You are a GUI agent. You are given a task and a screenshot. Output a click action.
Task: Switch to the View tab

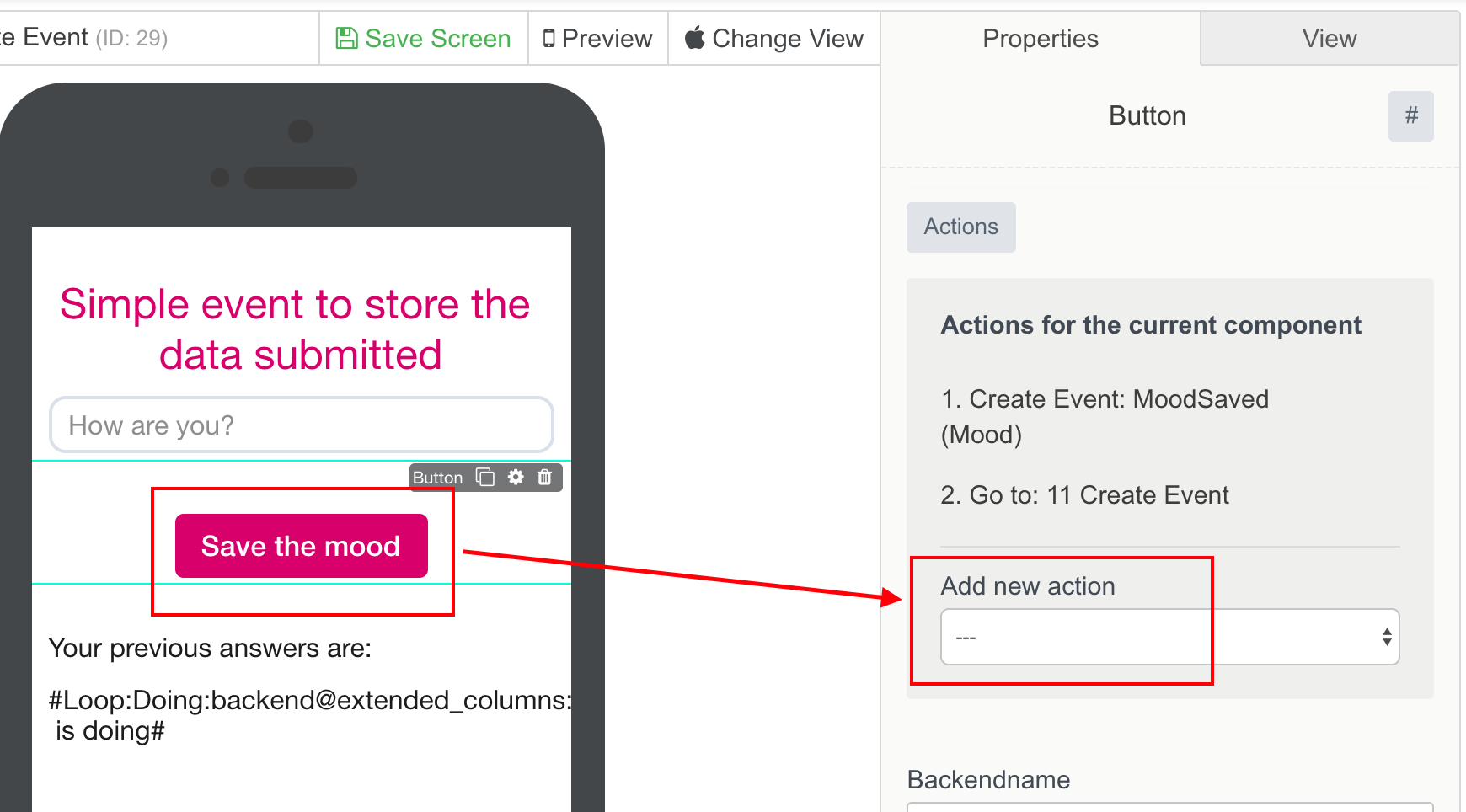click(x=1330, y=39)
